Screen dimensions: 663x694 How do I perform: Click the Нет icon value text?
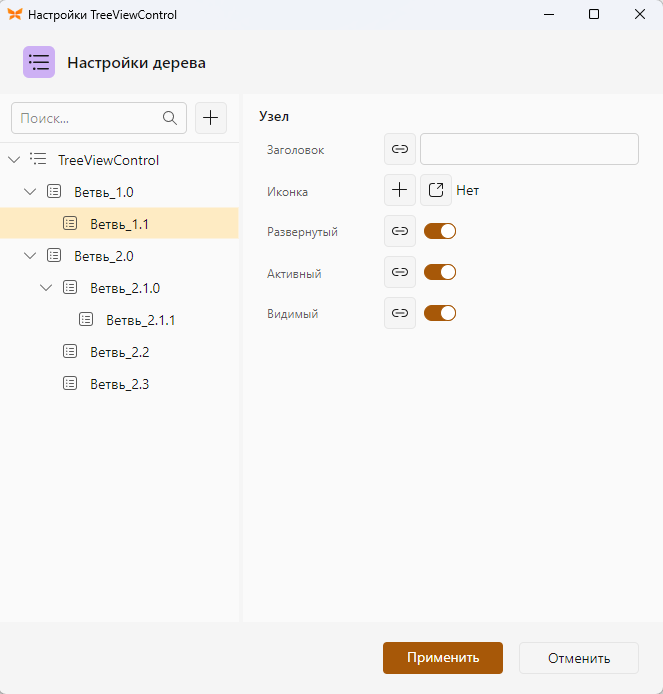pyautogui.click(x=467, y=190)
